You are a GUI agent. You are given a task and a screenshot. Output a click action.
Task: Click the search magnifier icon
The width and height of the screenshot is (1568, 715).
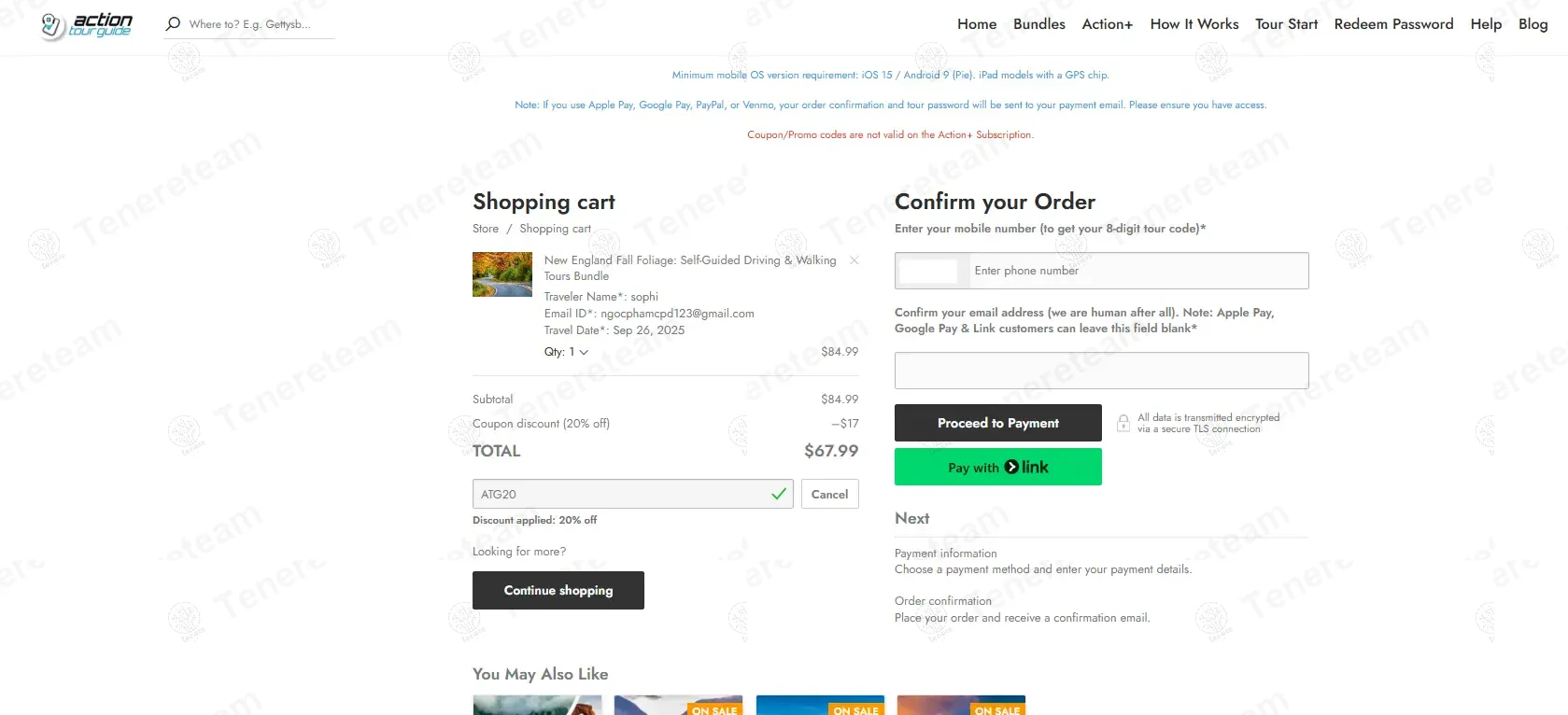pos(172,24)
